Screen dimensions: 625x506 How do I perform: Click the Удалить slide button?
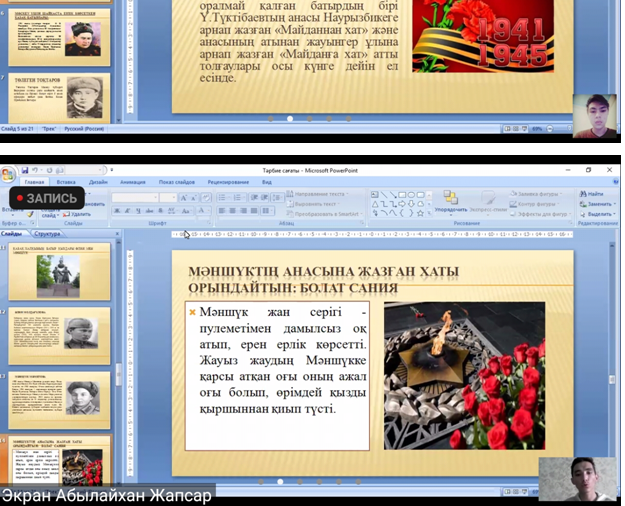coord(78,214)
